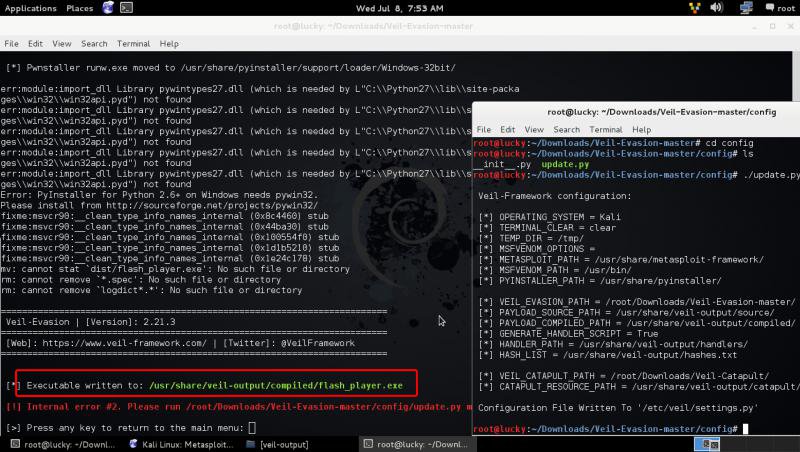Select the highlighted active root@lucky taskbar entry

pos(416,444)
